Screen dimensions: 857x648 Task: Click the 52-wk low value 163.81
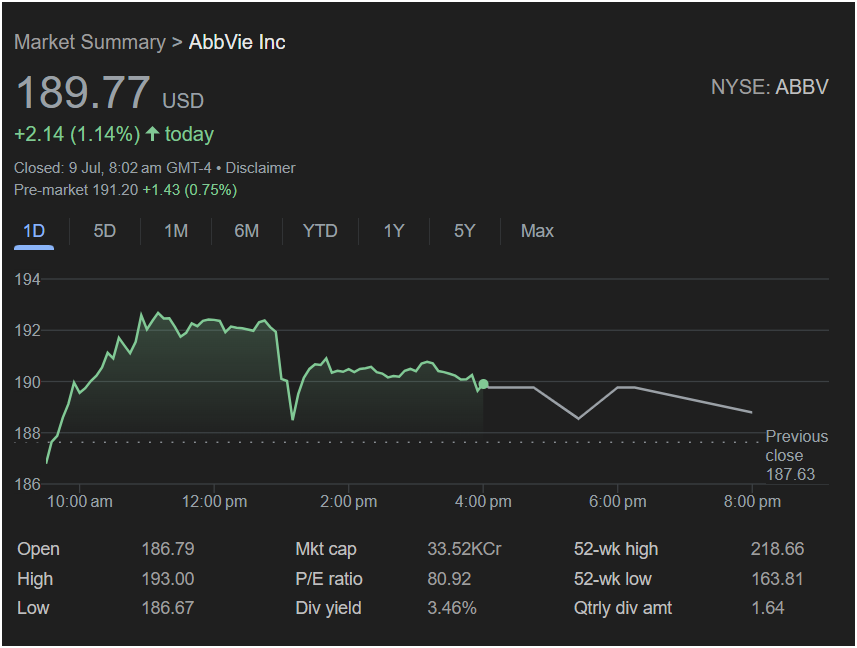[777, 579]
